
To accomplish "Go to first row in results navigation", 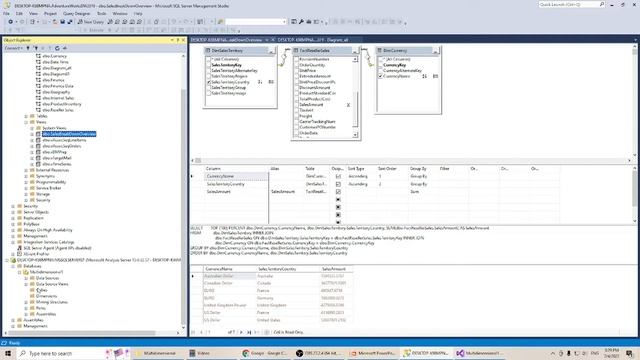I will [x=193, y=332].
